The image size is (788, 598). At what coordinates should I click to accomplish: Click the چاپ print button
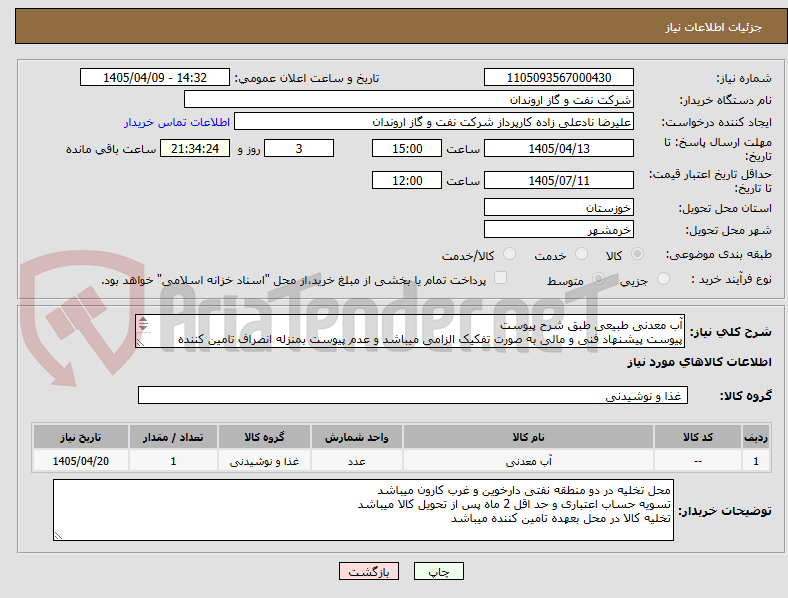[439, 571]
